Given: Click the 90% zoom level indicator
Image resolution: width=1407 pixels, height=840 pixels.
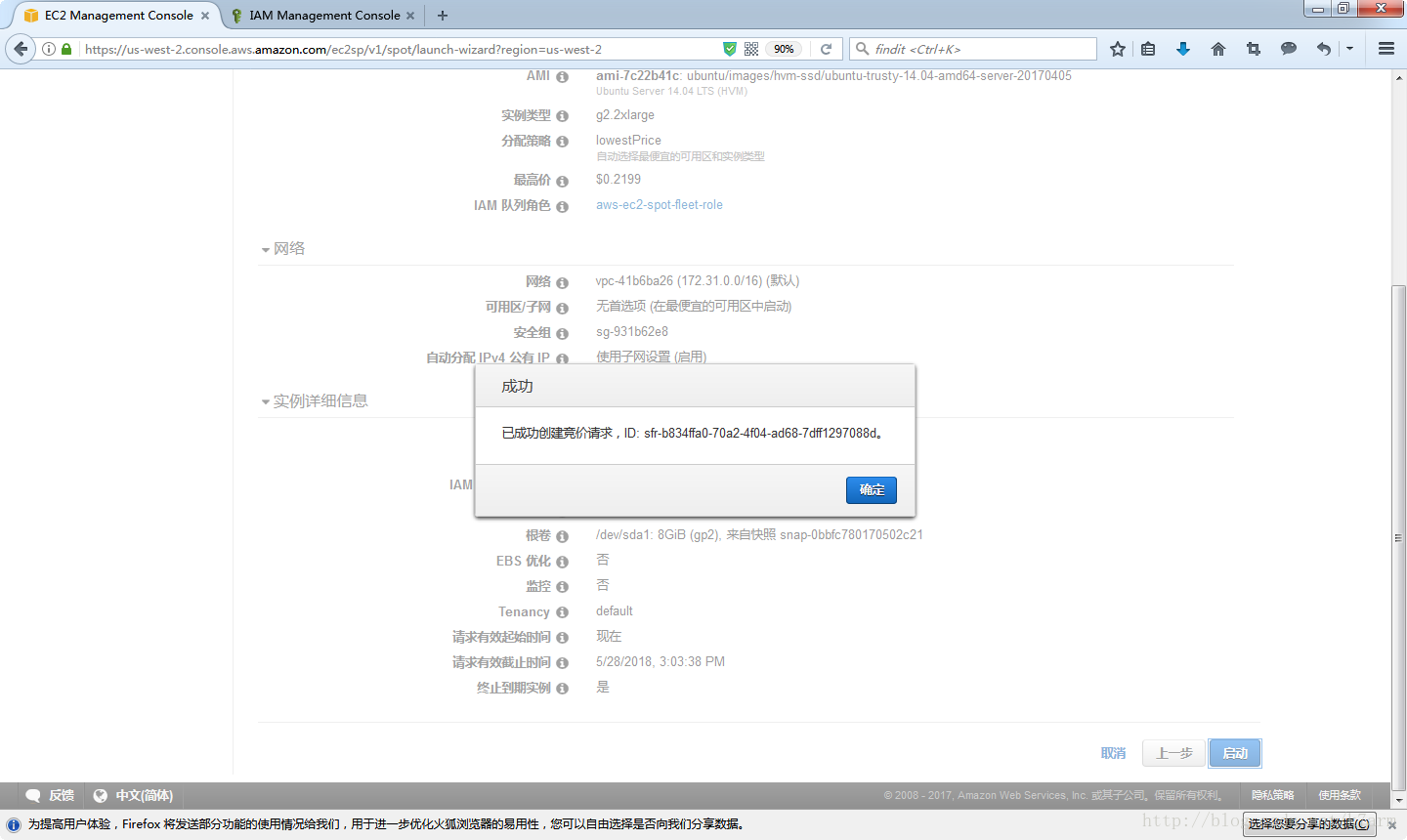Looking at the screenshot, I should 784,49.
